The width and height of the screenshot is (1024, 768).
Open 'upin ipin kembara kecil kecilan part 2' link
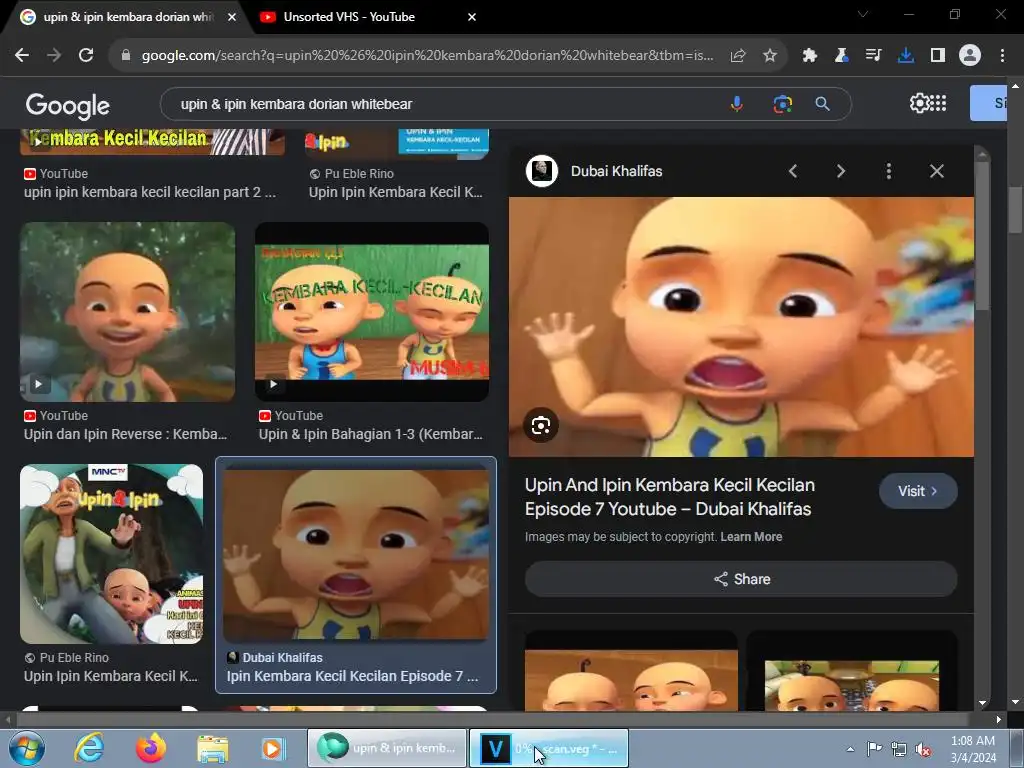coord(150,192)
